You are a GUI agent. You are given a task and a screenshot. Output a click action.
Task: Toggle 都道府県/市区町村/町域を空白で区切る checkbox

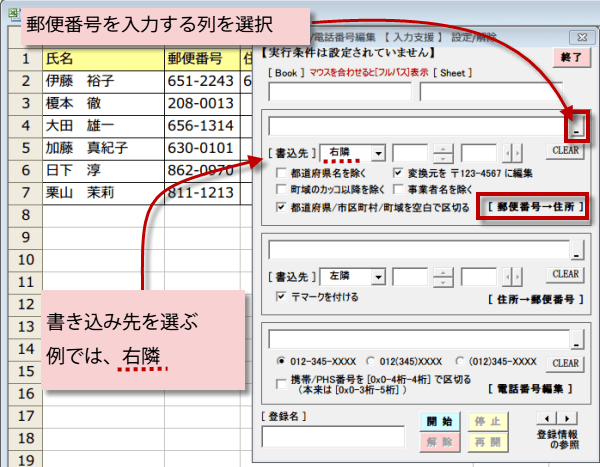click(x=281, y=207)
